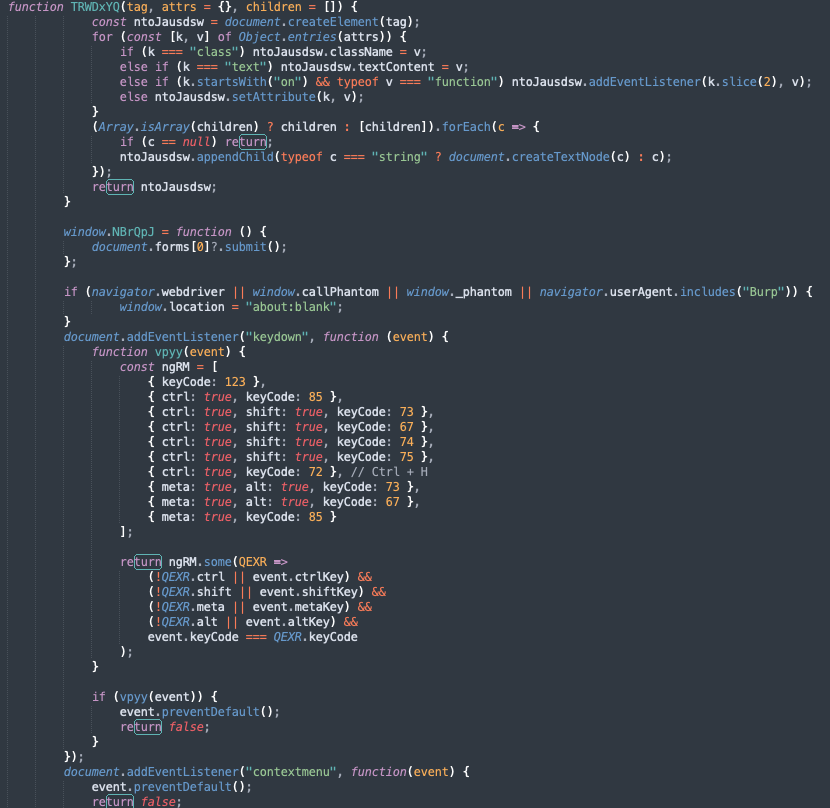This screenshot has width=830, height=808.
Task: Click vpyy in its function declaration
Action: pyautogui.click(x=168, y=352)
